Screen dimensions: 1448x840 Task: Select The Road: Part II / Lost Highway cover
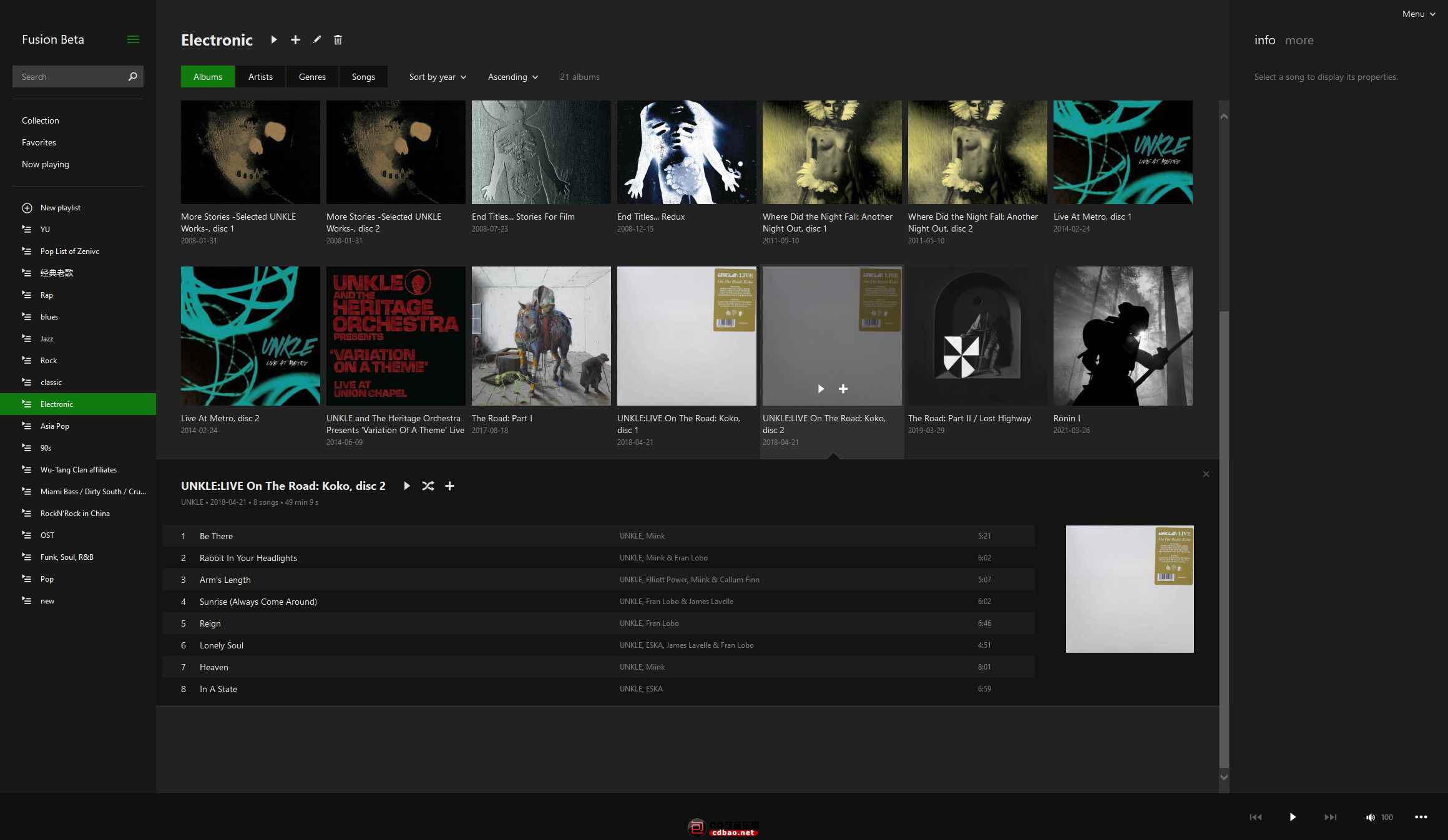977,336
